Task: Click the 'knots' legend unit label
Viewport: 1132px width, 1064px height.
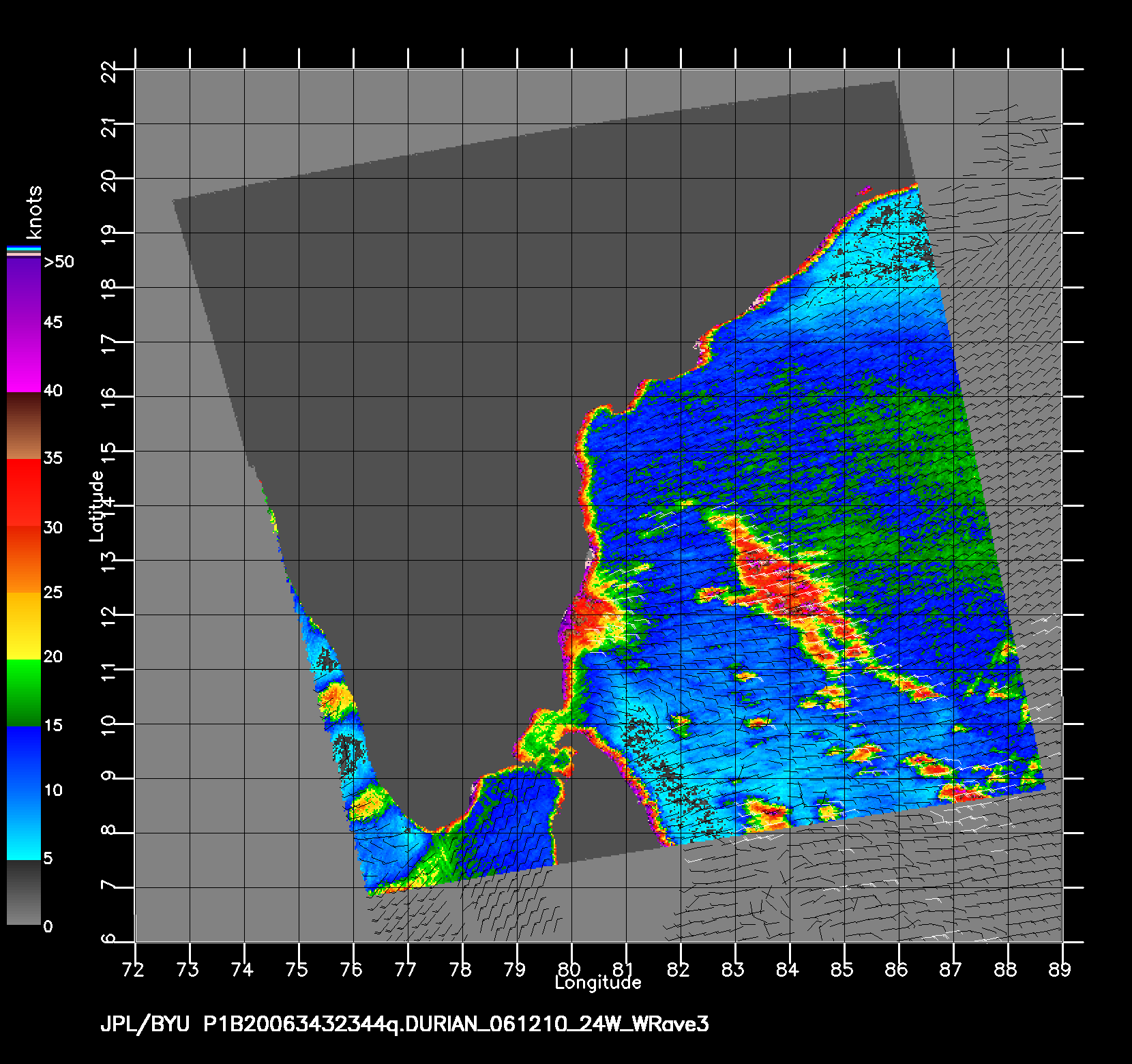Action: (35, 211)
